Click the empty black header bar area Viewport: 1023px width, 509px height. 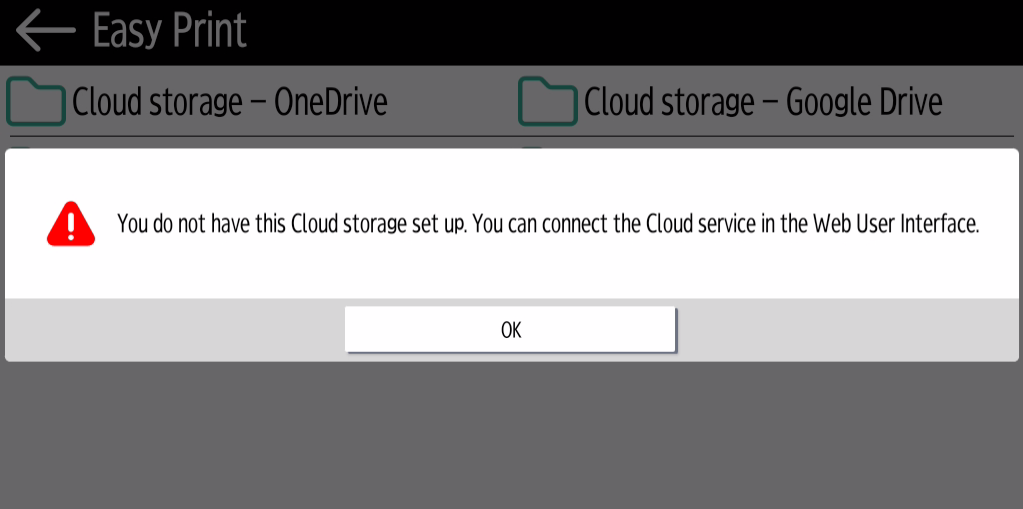(640, 31)
